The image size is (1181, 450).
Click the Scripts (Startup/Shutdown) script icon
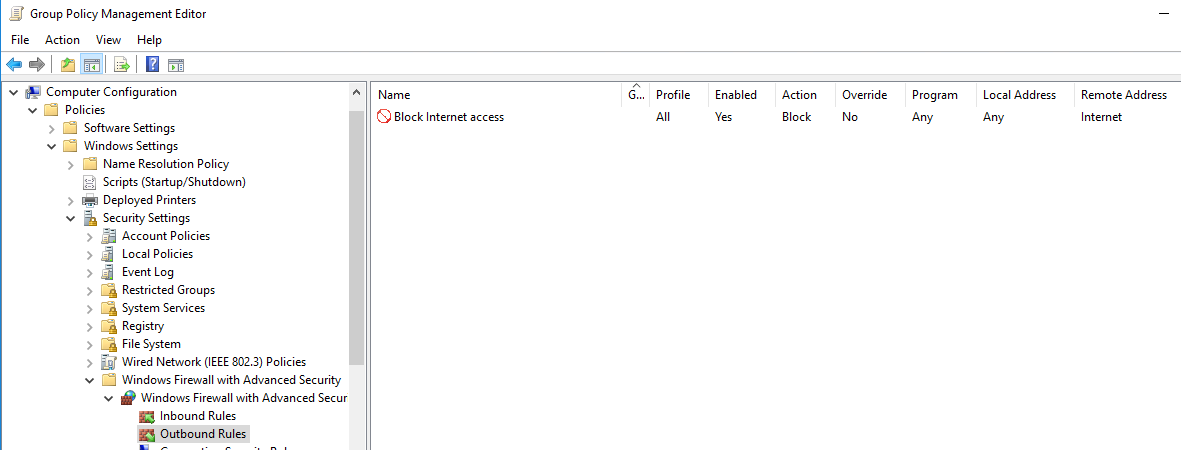(x=90, y=182)
